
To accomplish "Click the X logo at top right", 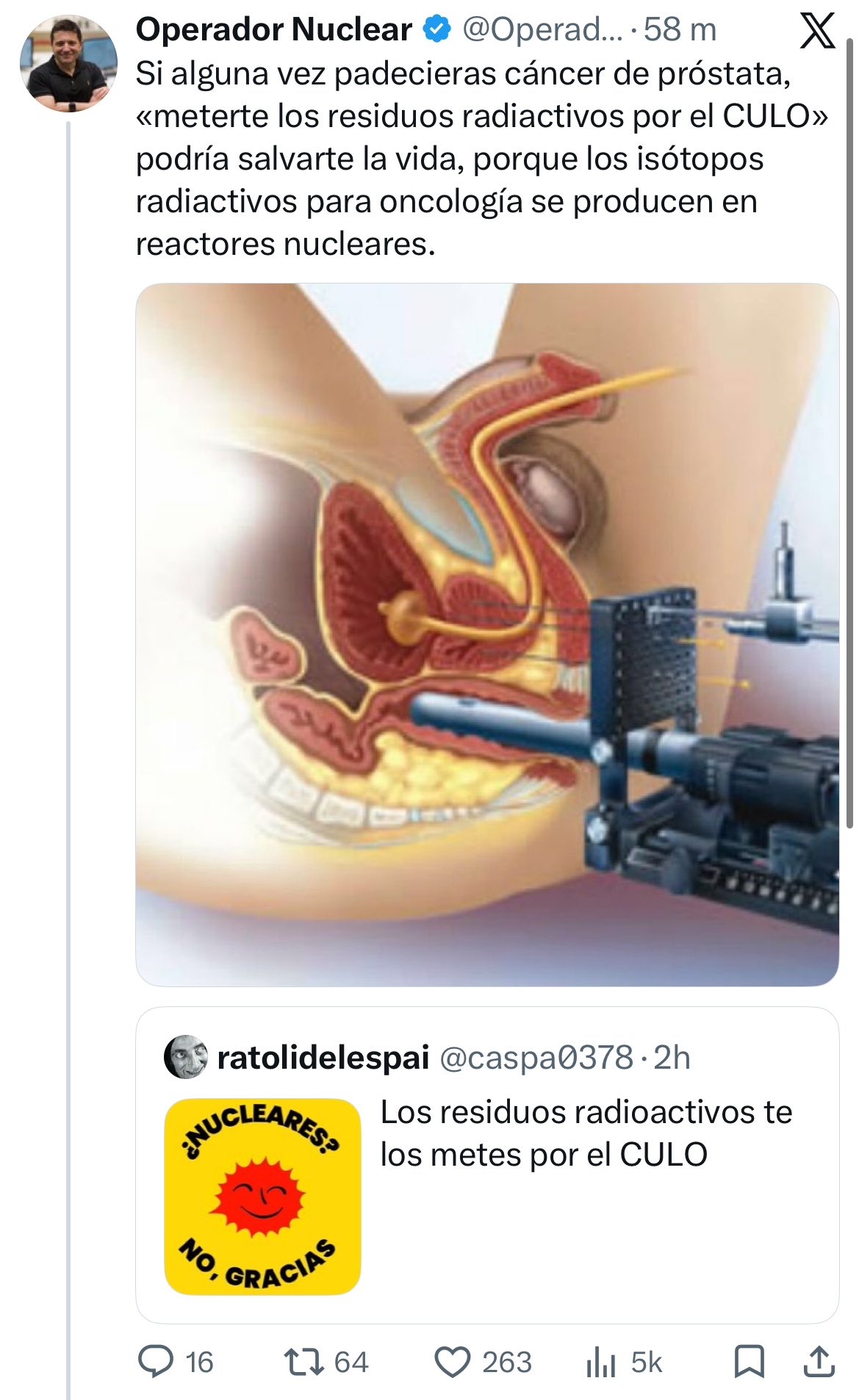I will 816,31.
